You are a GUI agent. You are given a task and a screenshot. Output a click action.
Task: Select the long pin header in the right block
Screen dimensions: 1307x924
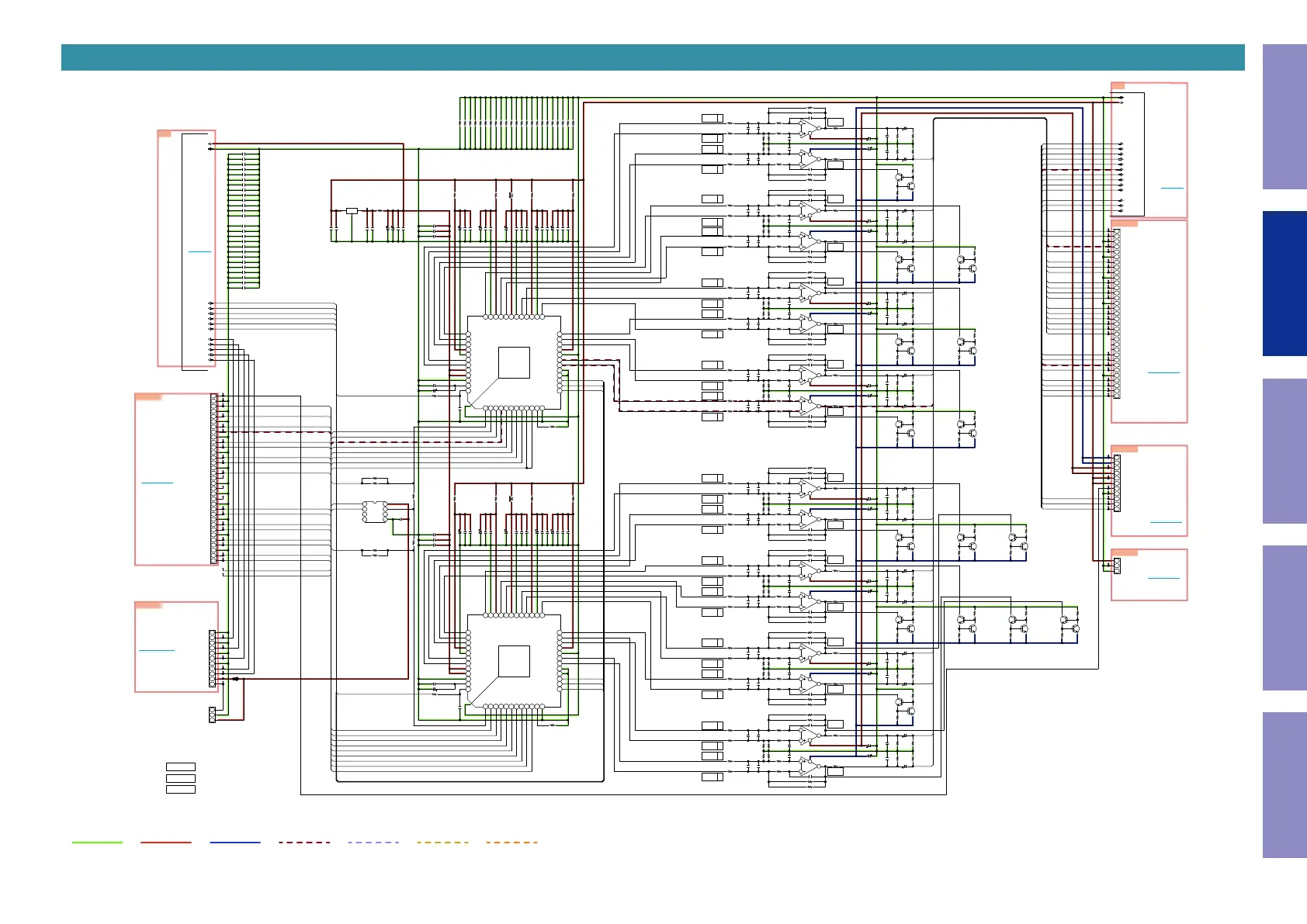[x=1117, y=313]
